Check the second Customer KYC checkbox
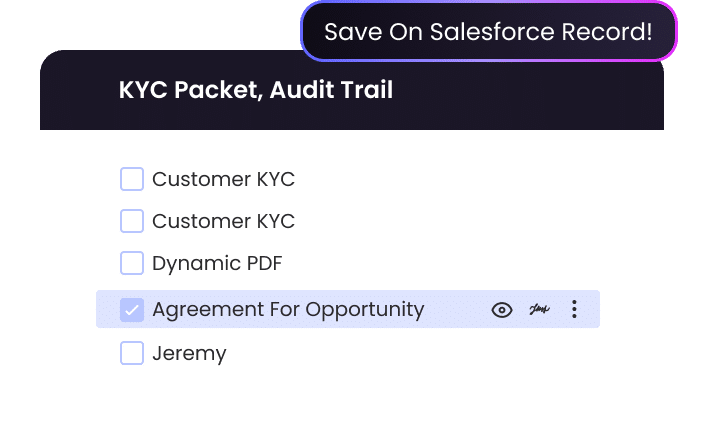 (132, 221)
